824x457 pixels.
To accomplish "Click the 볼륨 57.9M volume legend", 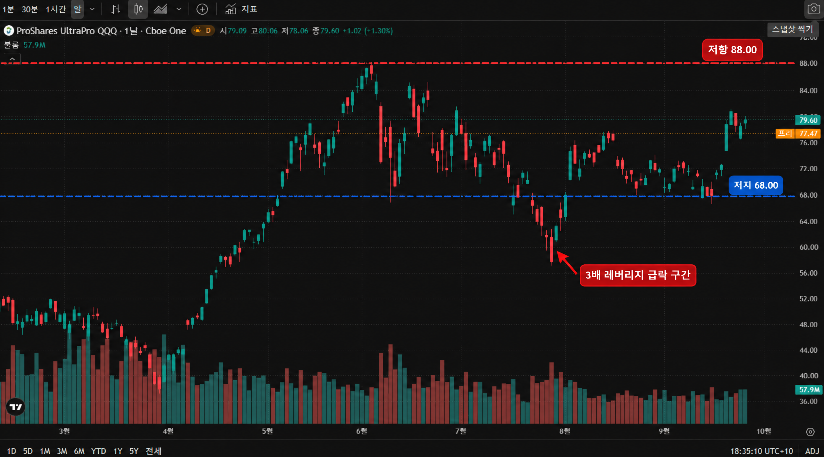I will [25, 45].
